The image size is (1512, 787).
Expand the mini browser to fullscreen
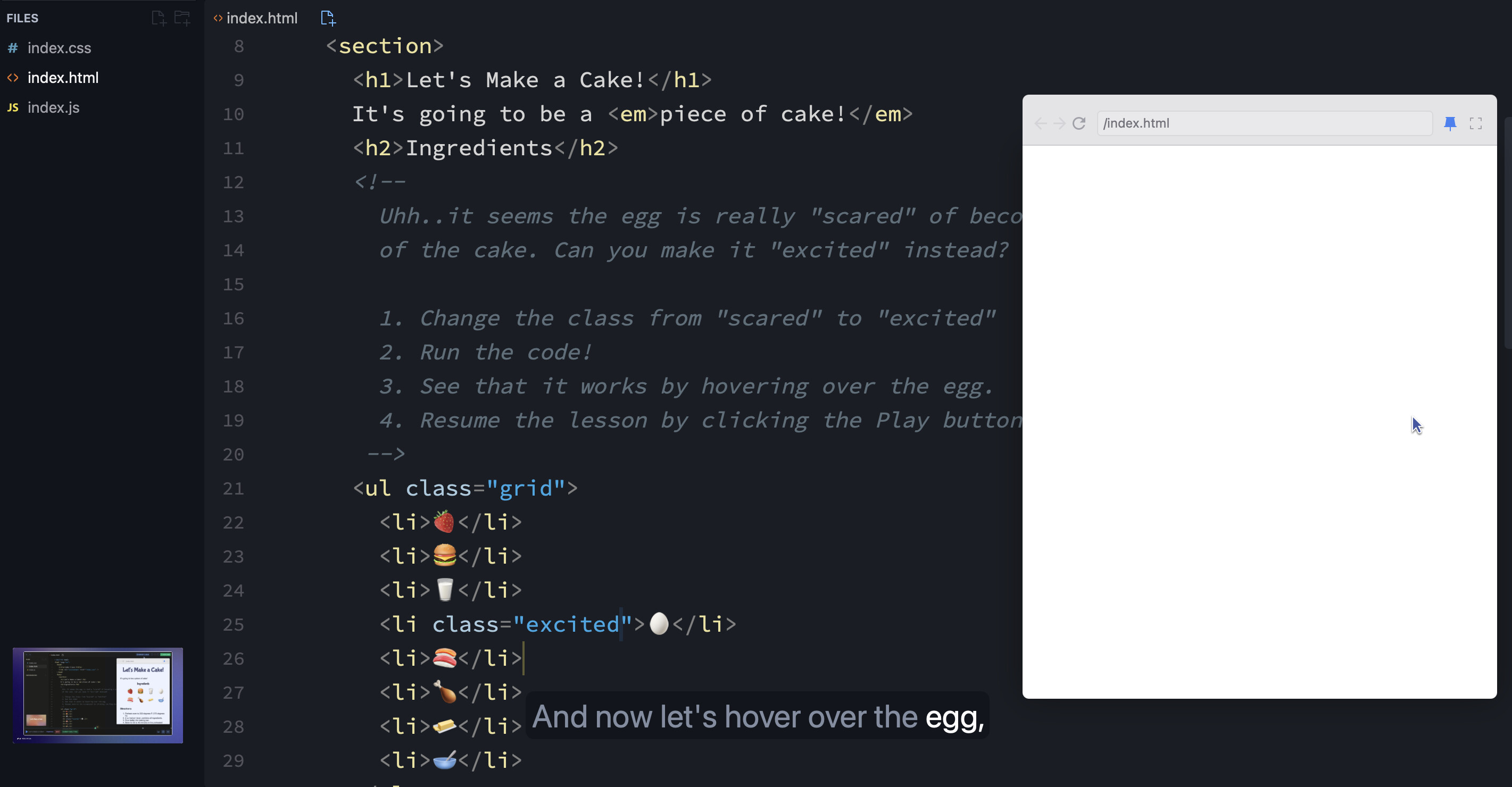pos(1476,123)
